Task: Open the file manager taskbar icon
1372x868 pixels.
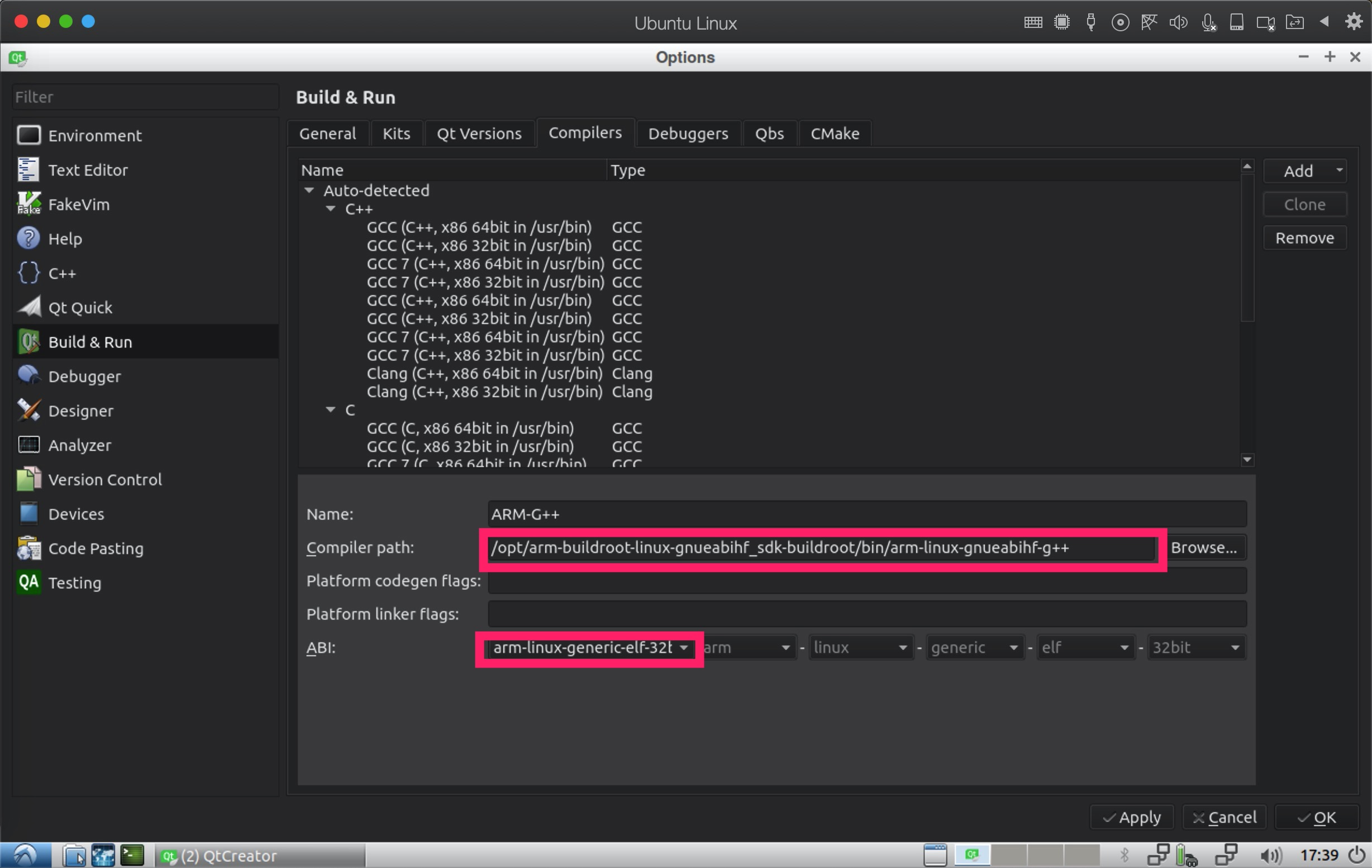Action: [x=74, y=856]
